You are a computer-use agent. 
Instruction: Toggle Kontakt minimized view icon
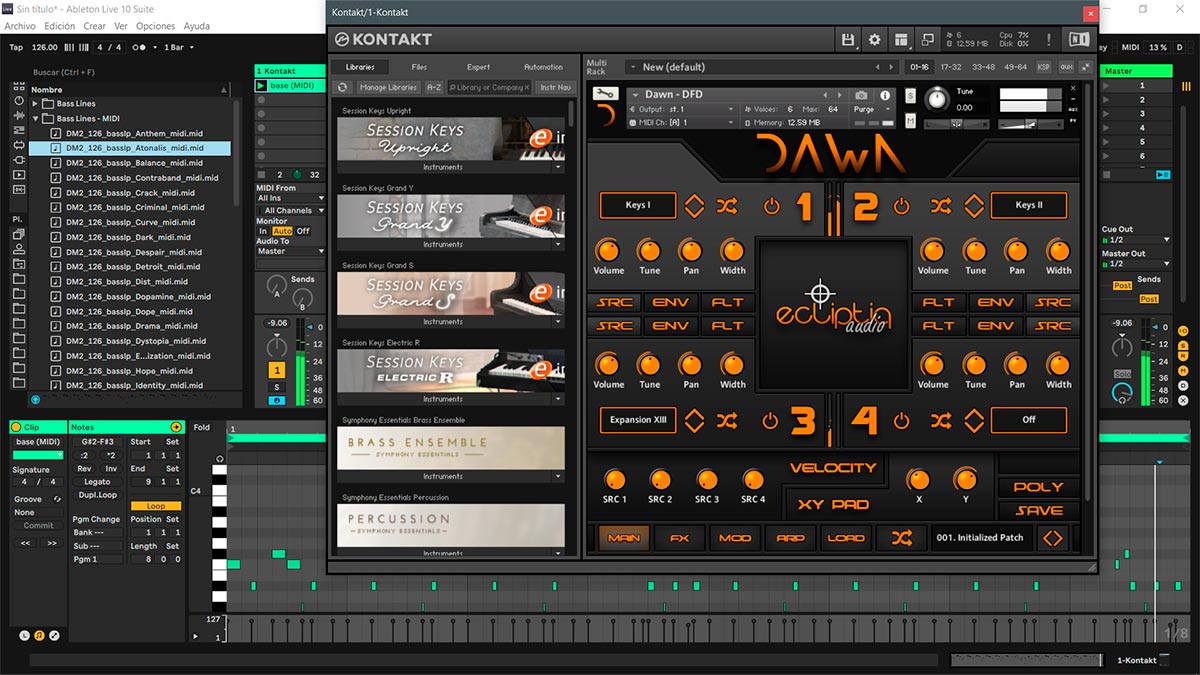pyautogui.click(x=927, y=39)
